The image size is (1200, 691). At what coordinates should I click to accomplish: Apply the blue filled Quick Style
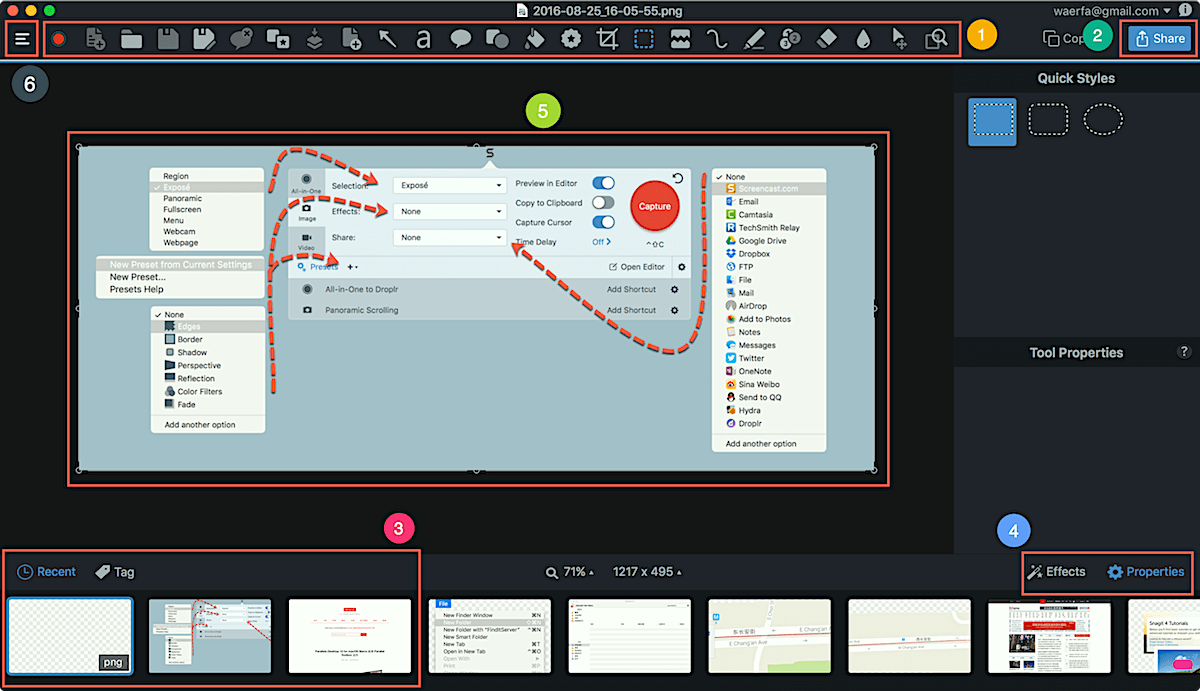coord(992,122)
